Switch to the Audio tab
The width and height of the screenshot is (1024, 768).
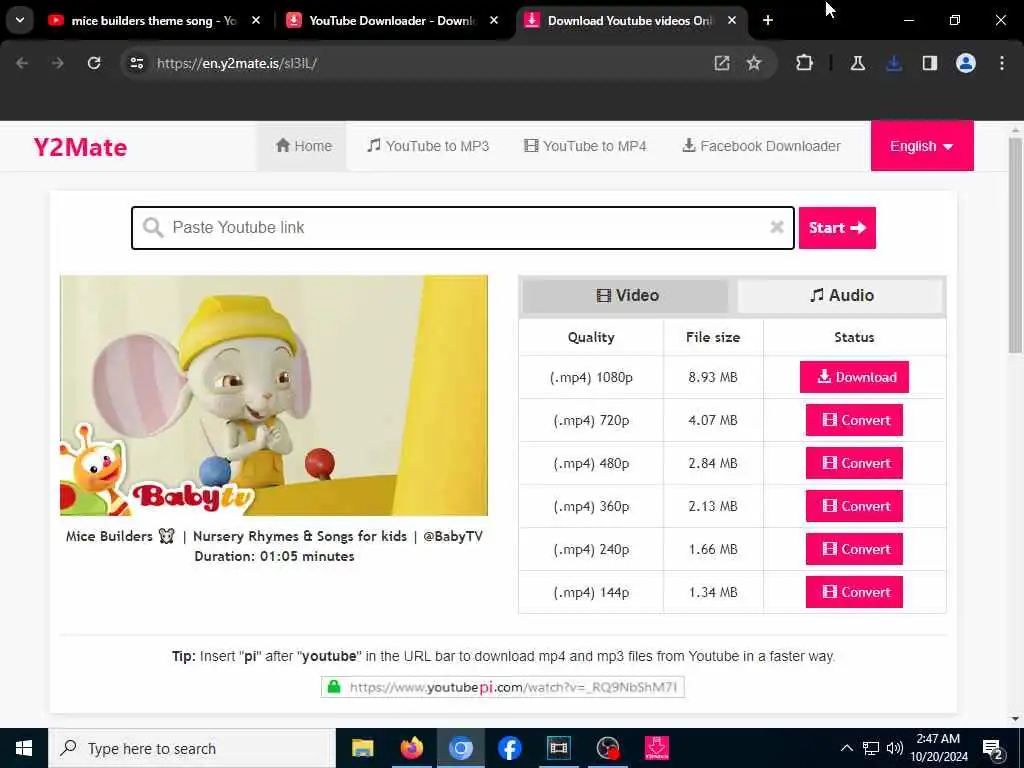[x=840, y=295]
